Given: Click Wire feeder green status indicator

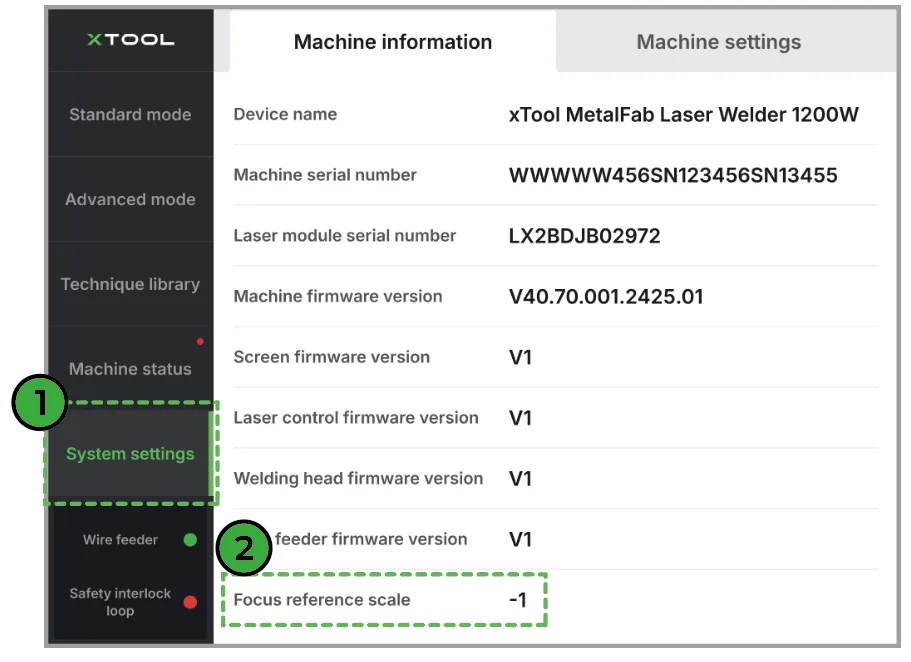Looking at the screenshot, I should tap(190, 540).
